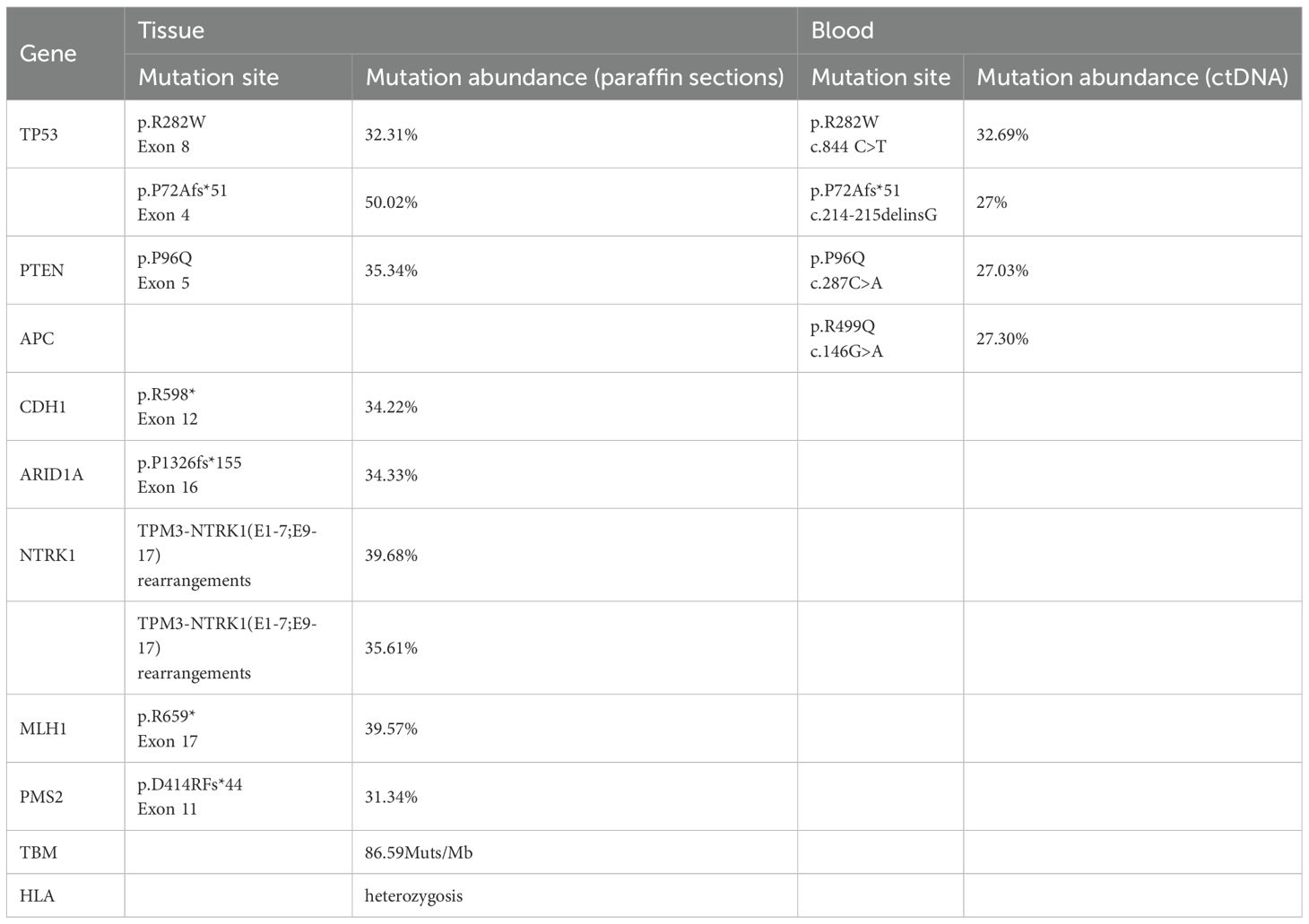Screen dimensions: 1309x924
Task: Select the PMS2 gene cell
Action: (41, 797)
